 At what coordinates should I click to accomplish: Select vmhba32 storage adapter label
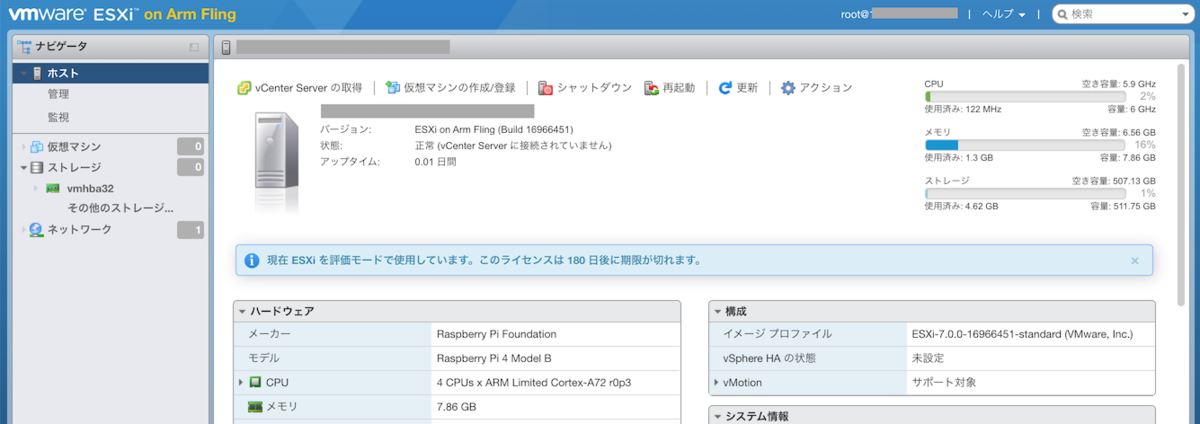[90, 188]
